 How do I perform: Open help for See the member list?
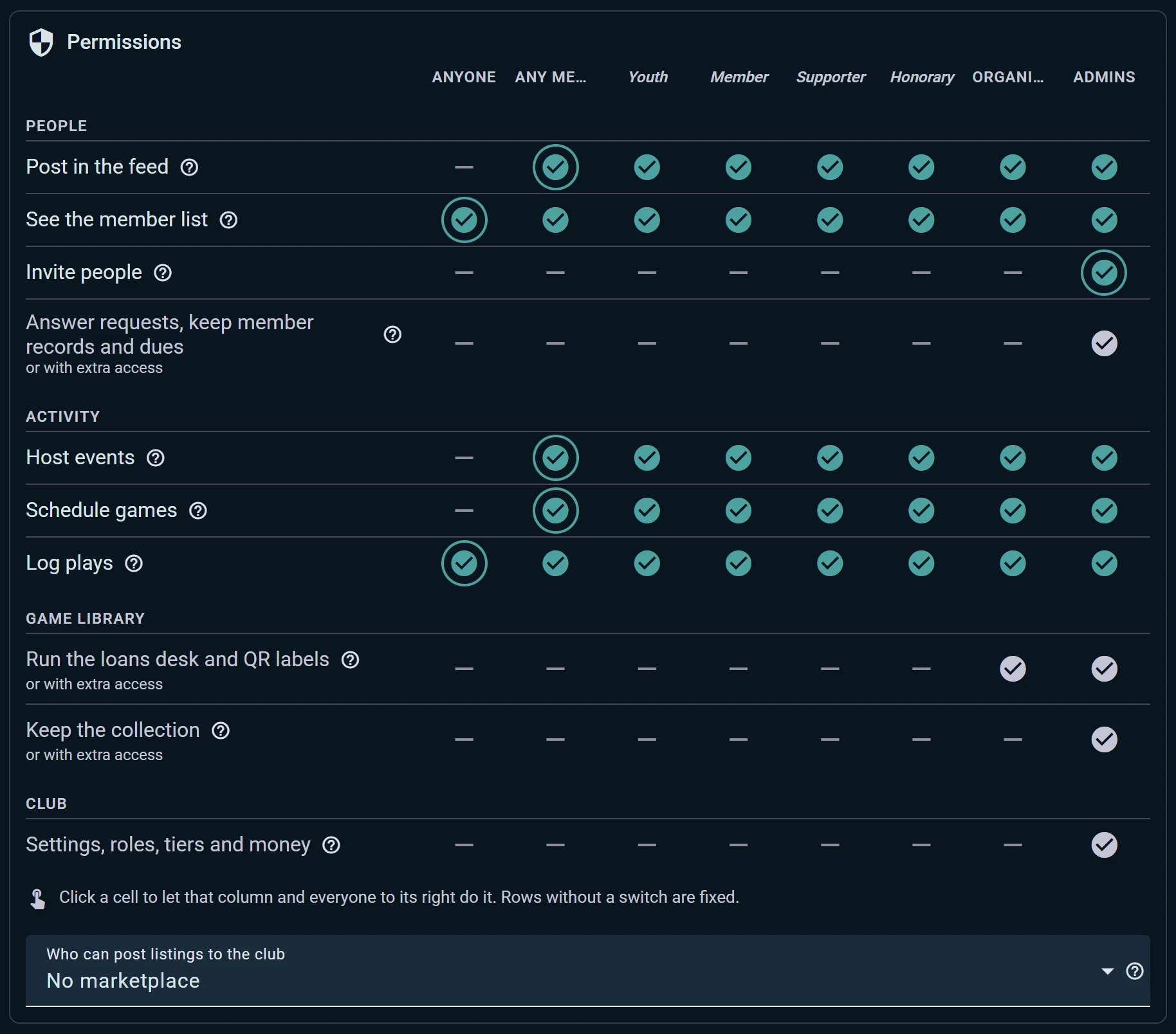point(228,220)
